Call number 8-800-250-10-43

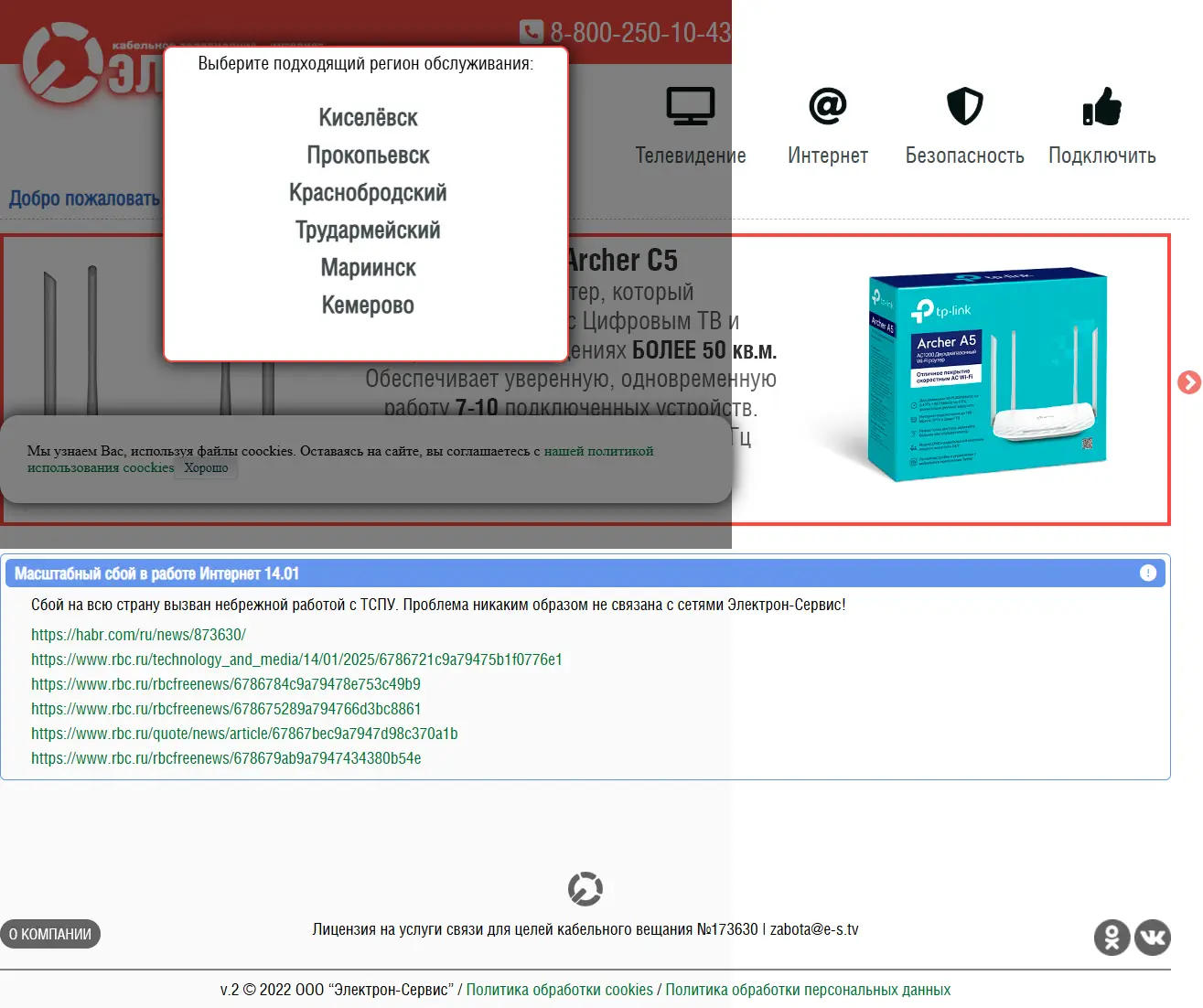pyautogui.click(x=640, y=32)
